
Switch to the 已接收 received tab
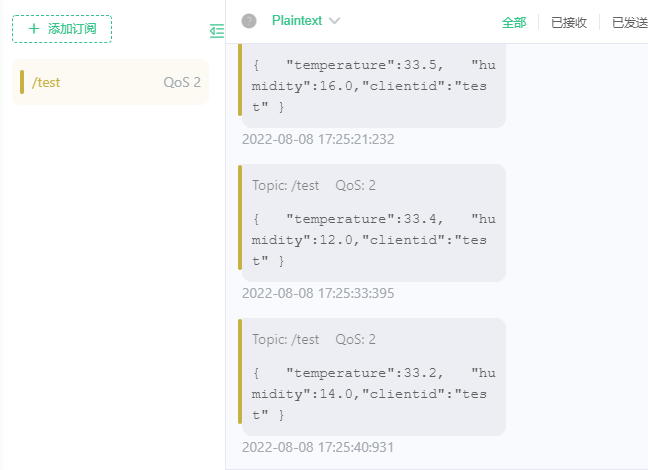(x=569, y=22)
